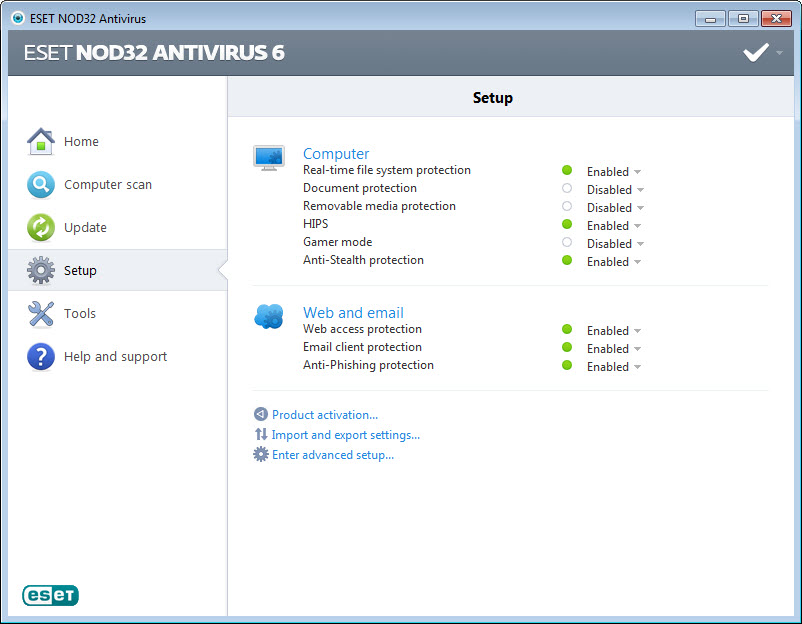Open the HIPS Enabled dropdown
This screenshot has width=802, height=624.
pyautogui.click(x=614, y=226)
